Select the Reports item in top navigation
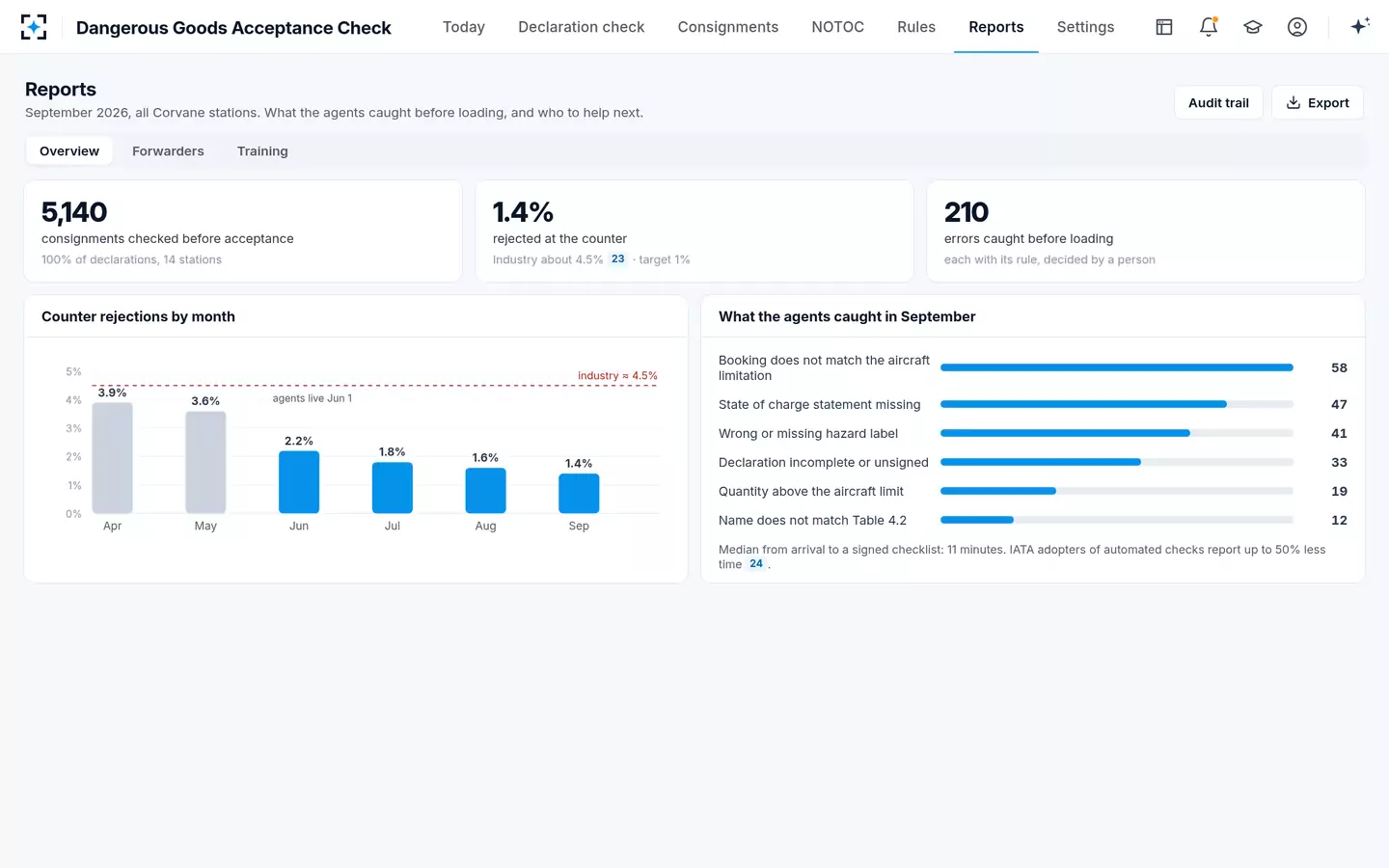The height and width of the screenshot is (868, 1389). pyautogui.click(x=996, y=27)
